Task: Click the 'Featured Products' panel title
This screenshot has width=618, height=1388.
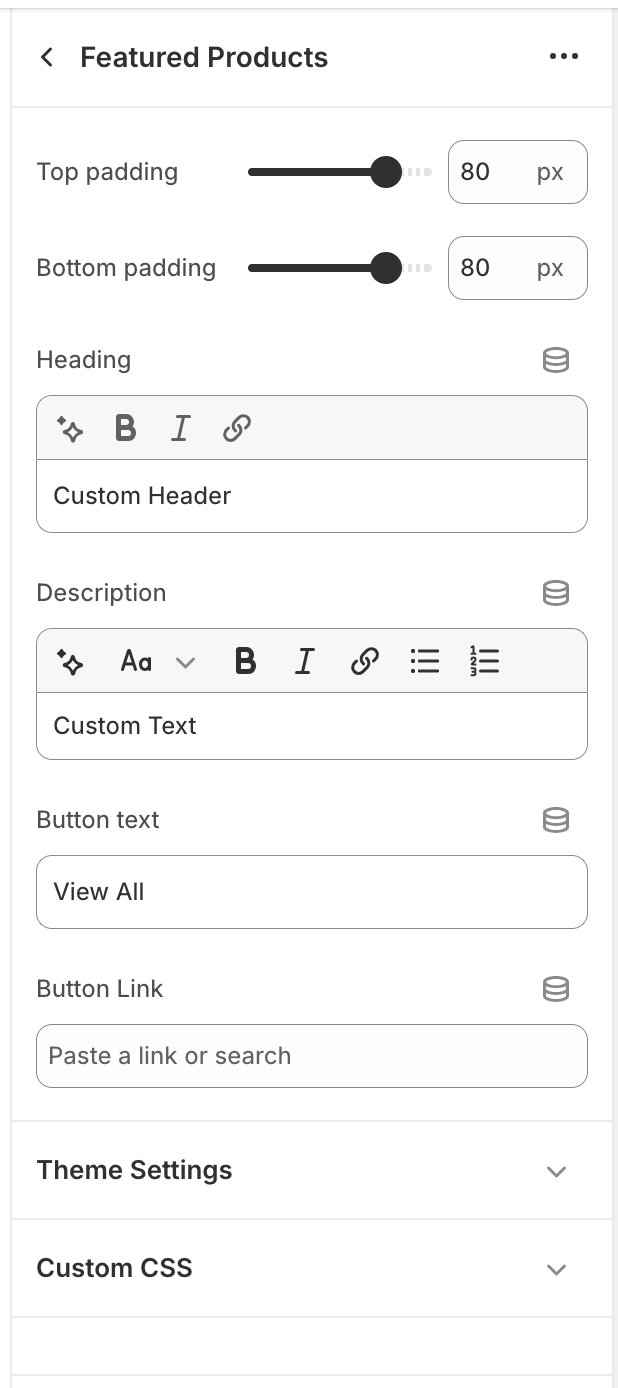Action: pos(204,57)
